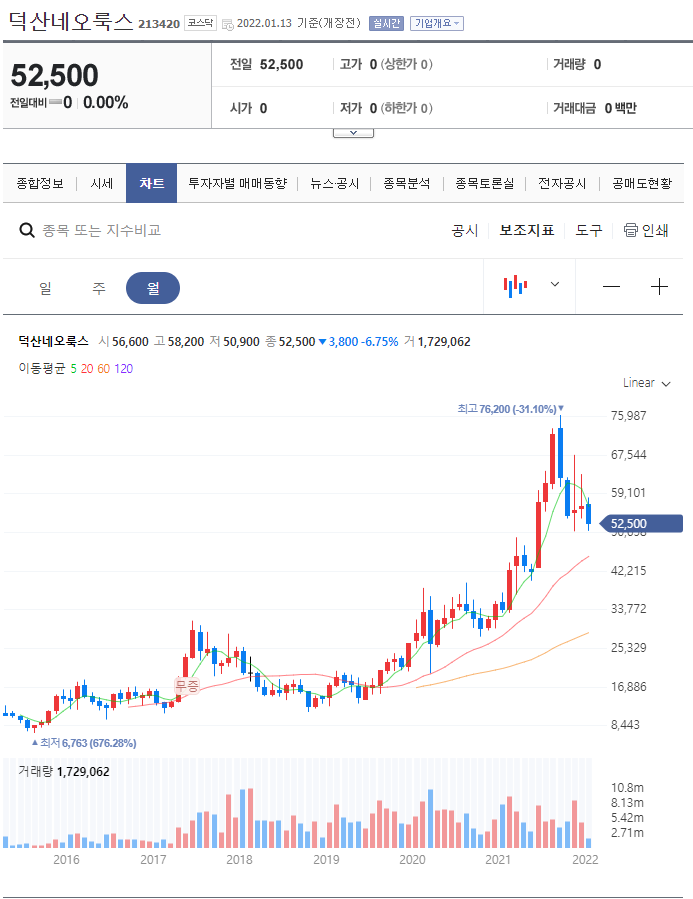The height and width of the screenshot is (899, 693).
Task: Switch to the 시세 tab
Action: (x=101, y=183)
